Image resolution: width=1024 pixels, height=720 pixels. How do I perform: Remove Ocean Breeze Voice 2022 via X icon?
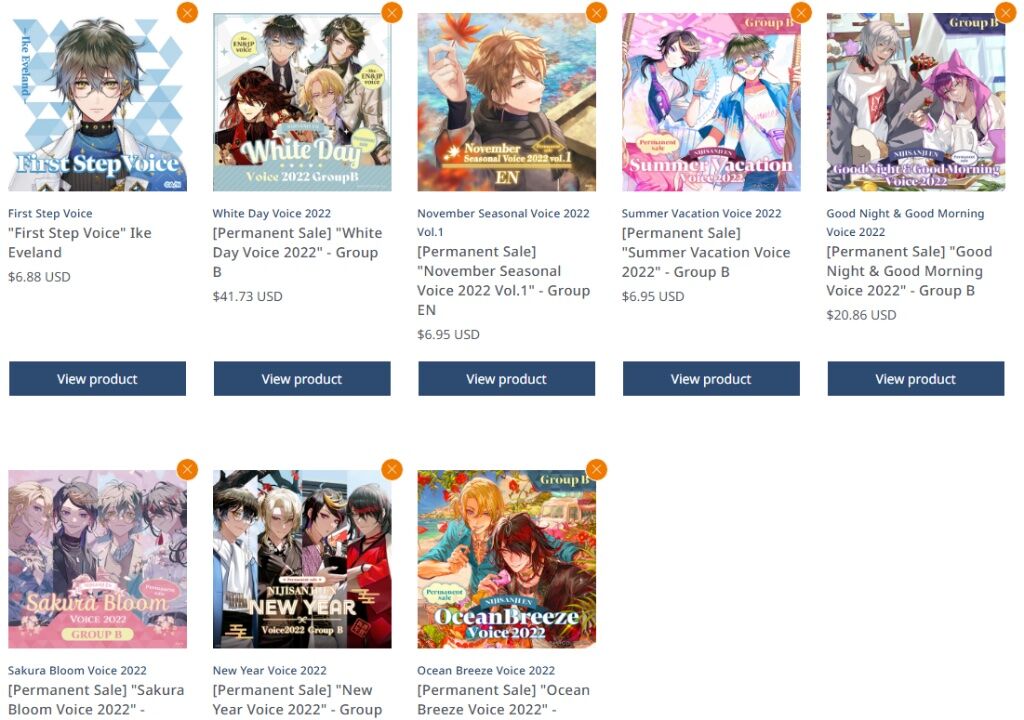[x=596, y=469]
